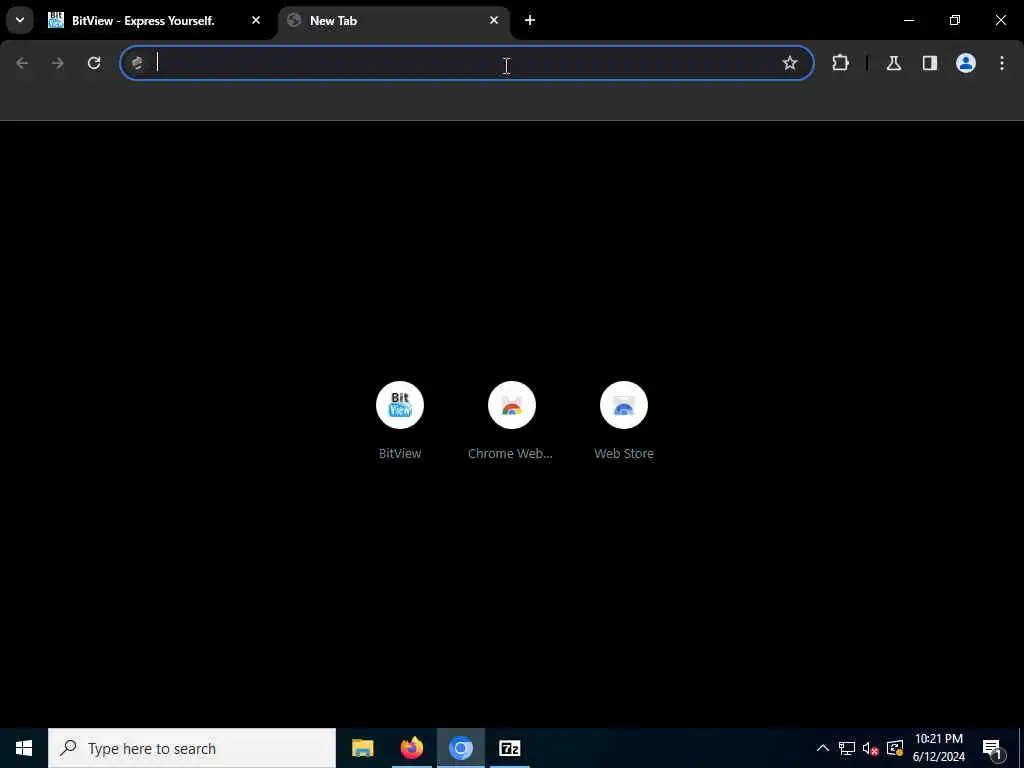Open the BitView shortcut tile

(x=400, y=421)
